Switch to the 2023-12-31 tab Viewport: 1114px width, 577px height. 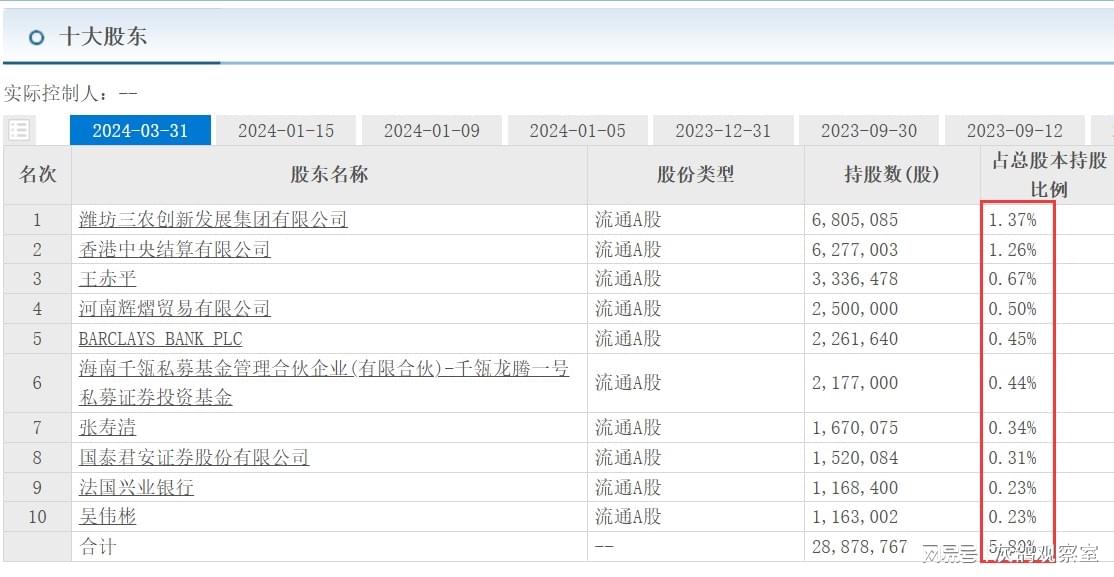723,131
